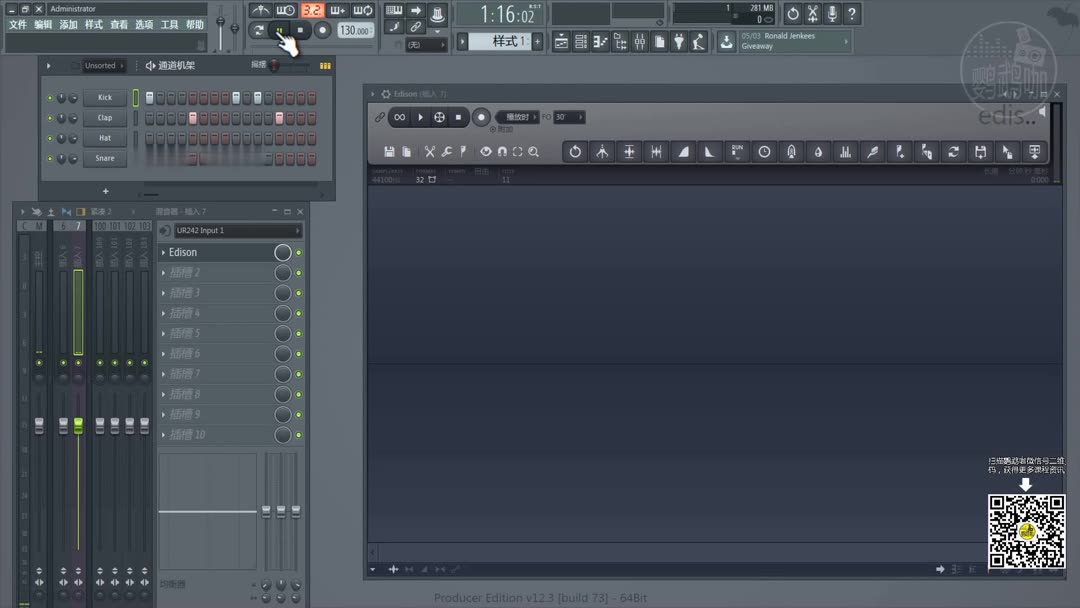Open the 文件 menu
Viewport: 1080px width, 608px height.
pyautogui.click(x=17, y=24)
